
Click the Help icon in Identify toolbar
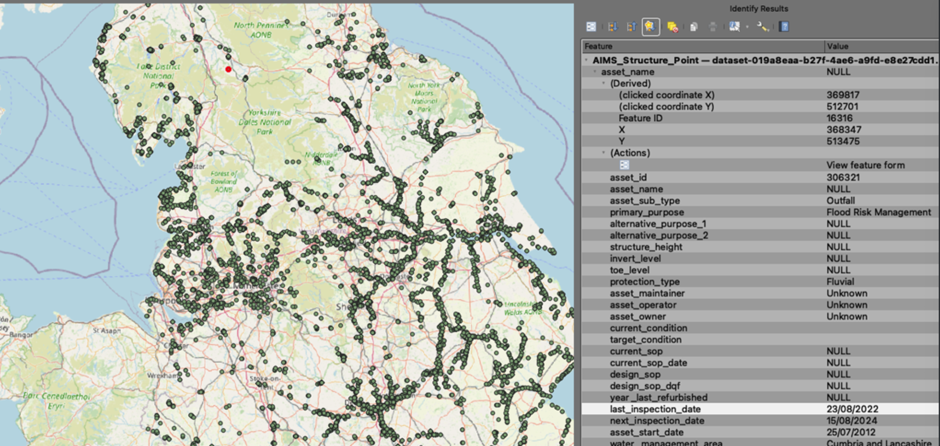click(783, 27)
